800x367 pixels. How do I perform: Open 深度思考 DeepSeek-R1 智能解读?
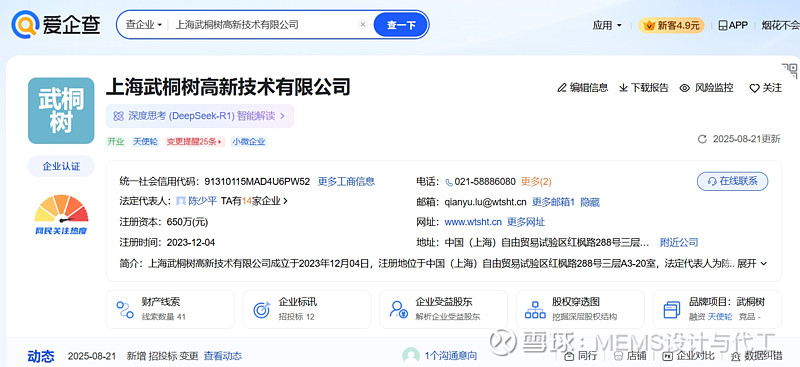click(x=199, y=116)
